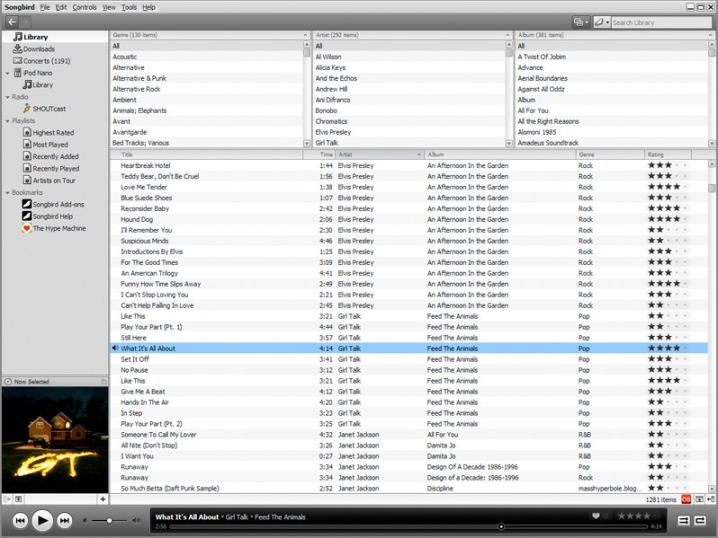Click the Search Library field

click(x=660, y=22)
